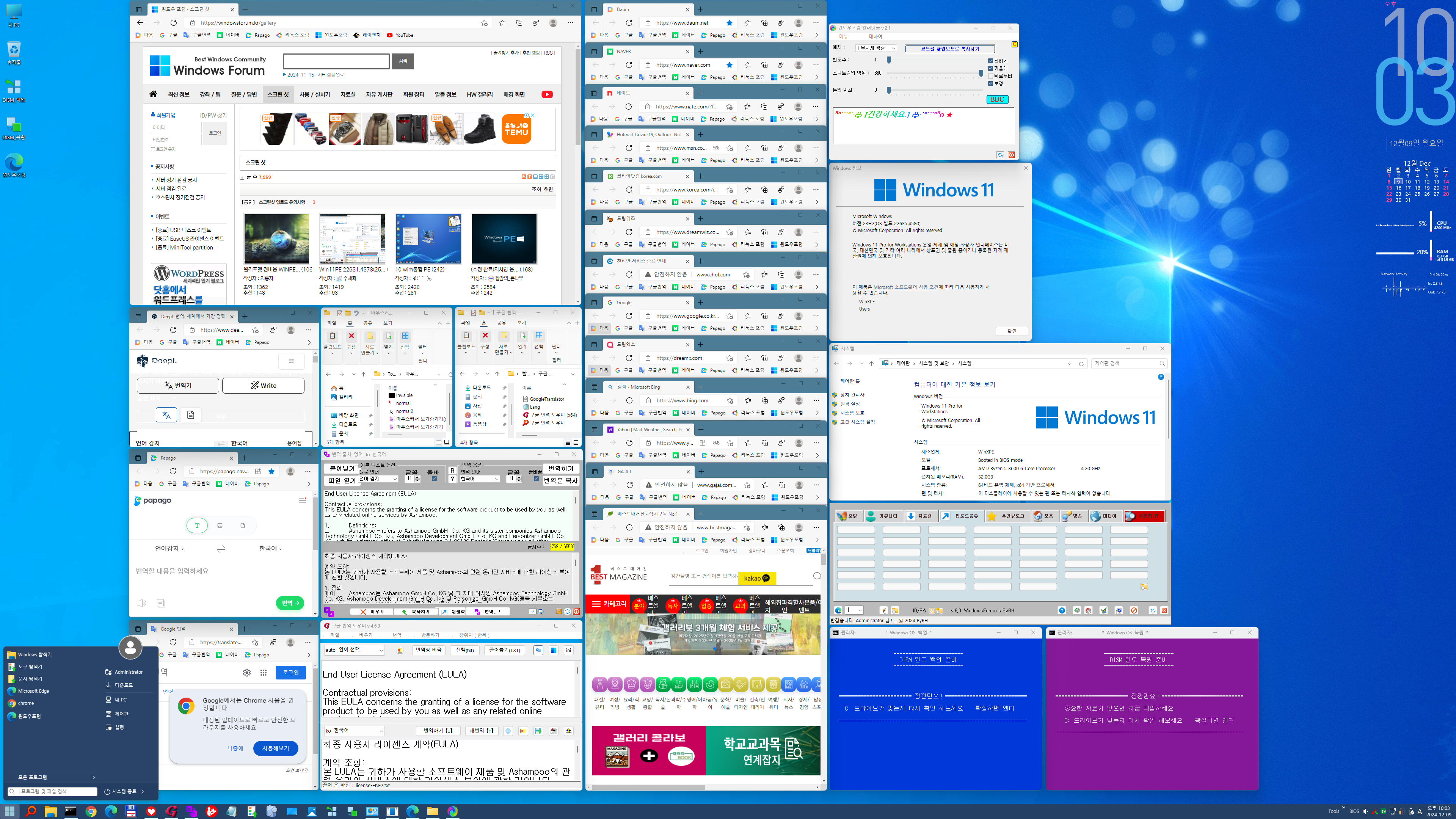The height and width of the screenshot is (819, 1456).
Task: Click the blue window-position icon left of ini in 구글 번역 도우미
Action: pyautogui.click(x=553, y=650)
